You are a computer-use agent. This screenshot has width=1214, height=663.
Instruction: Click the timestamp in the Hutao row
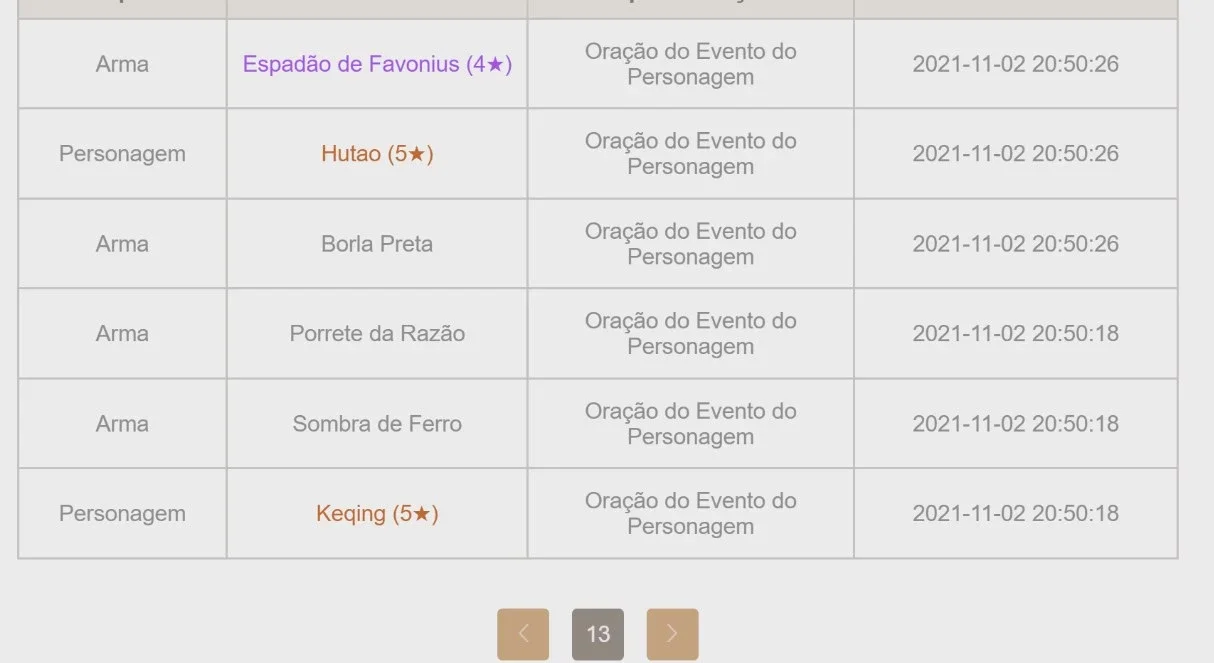(x=1015, y=154)
